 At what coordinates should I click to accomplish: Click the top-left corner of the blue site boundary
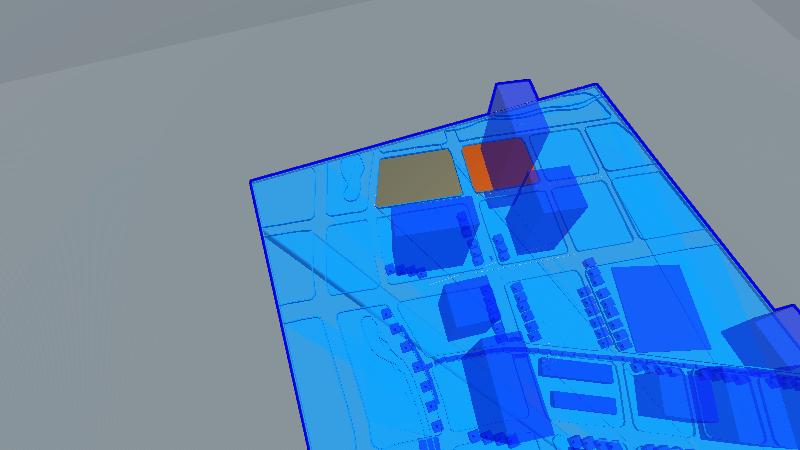tap(252, 183)
